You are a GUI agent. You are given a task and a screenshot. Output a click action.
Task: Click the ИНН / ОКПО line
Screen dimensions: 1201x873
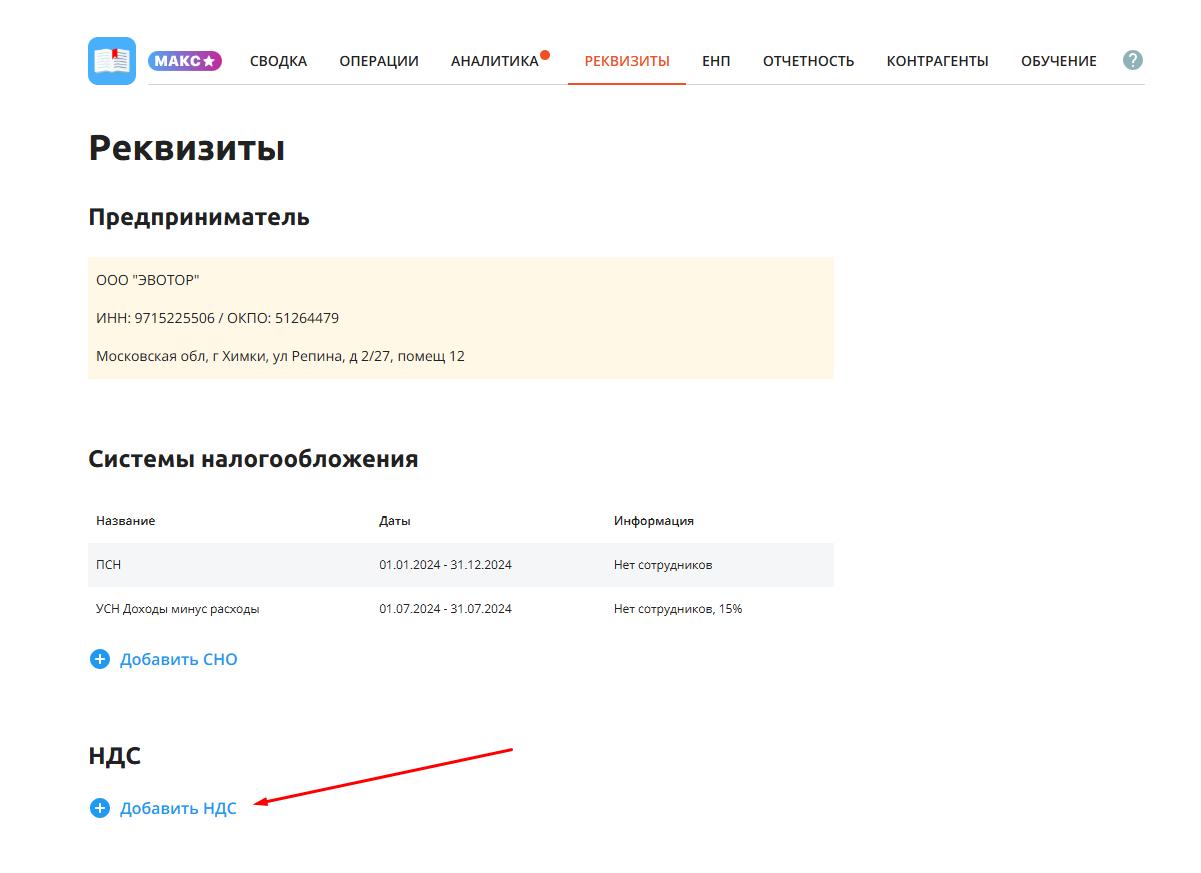pyautogui.click(x=217, y=318)
